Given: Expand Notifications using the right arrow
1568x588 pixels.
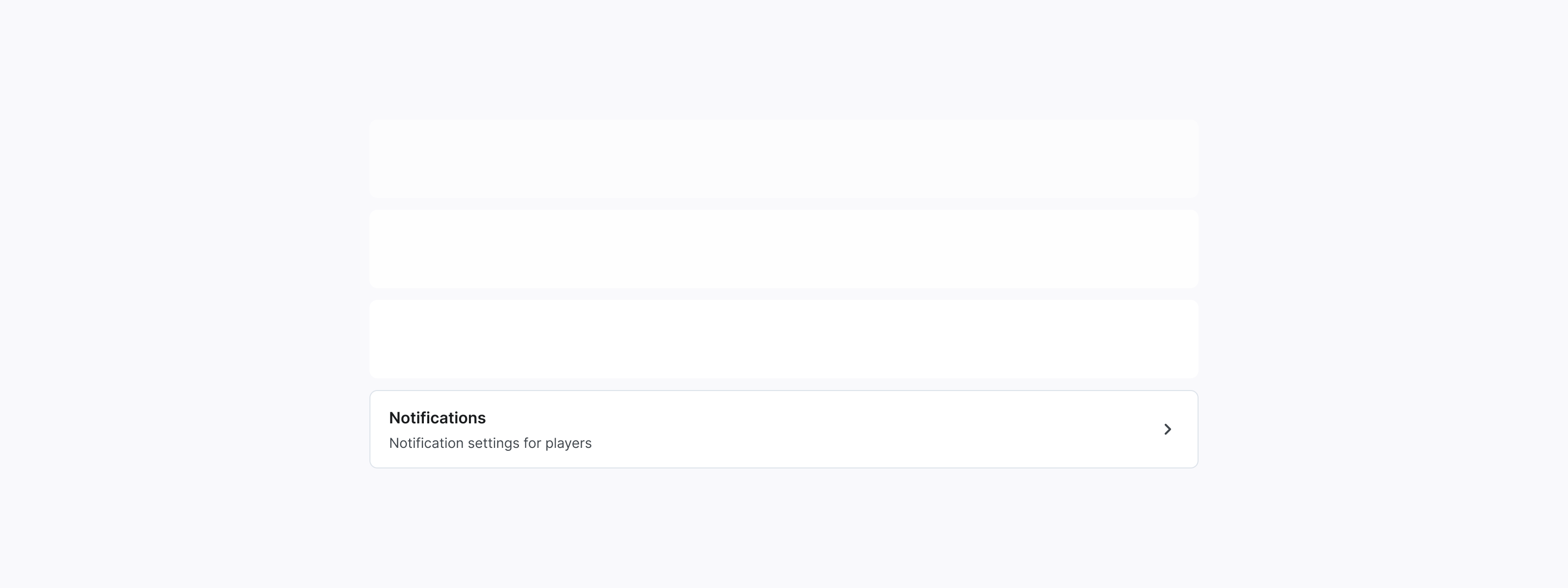Looking at the screenshot, I should (x=1167, y=429).
